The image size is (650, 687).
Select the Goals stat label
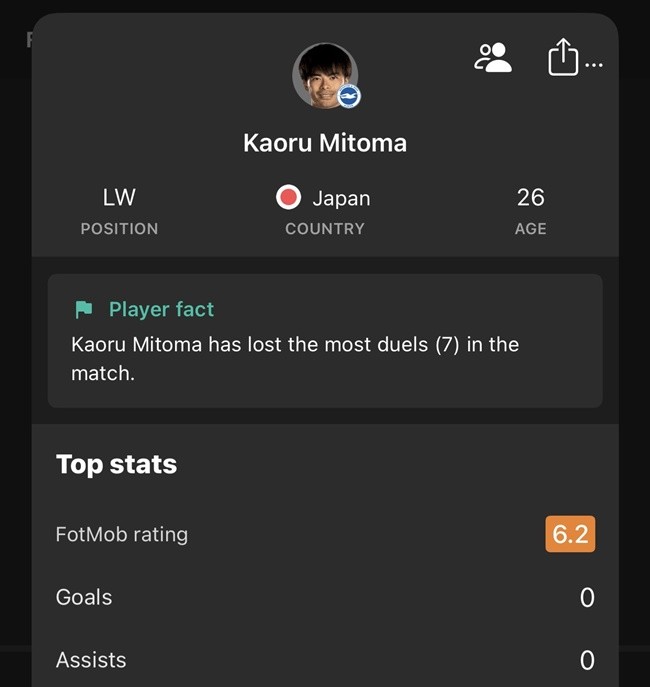click(x=84, y=597)
